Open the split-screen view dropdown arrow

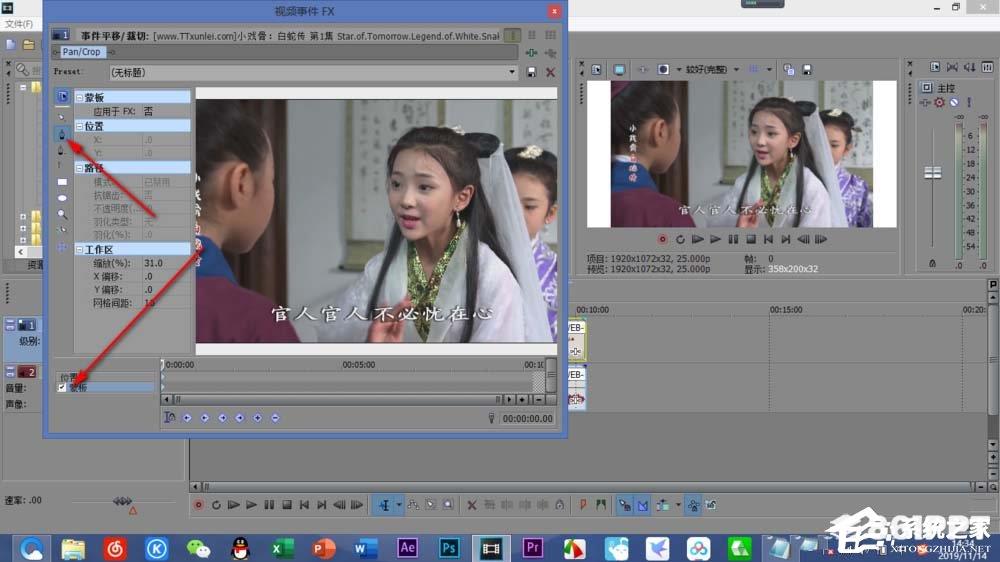[x=679, y=70]
